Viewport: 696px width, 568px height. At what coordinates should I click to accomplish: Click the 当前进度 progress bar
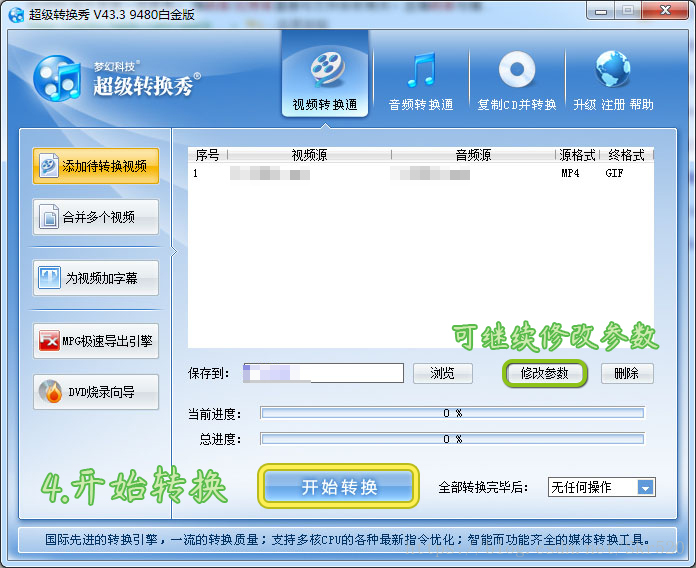coord(452,413)
